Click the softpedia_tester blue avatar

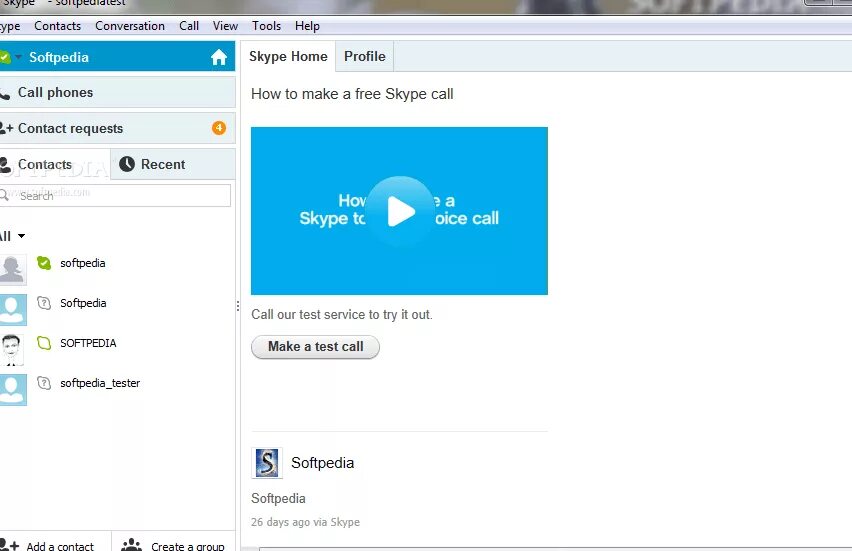tap(13, 390)
